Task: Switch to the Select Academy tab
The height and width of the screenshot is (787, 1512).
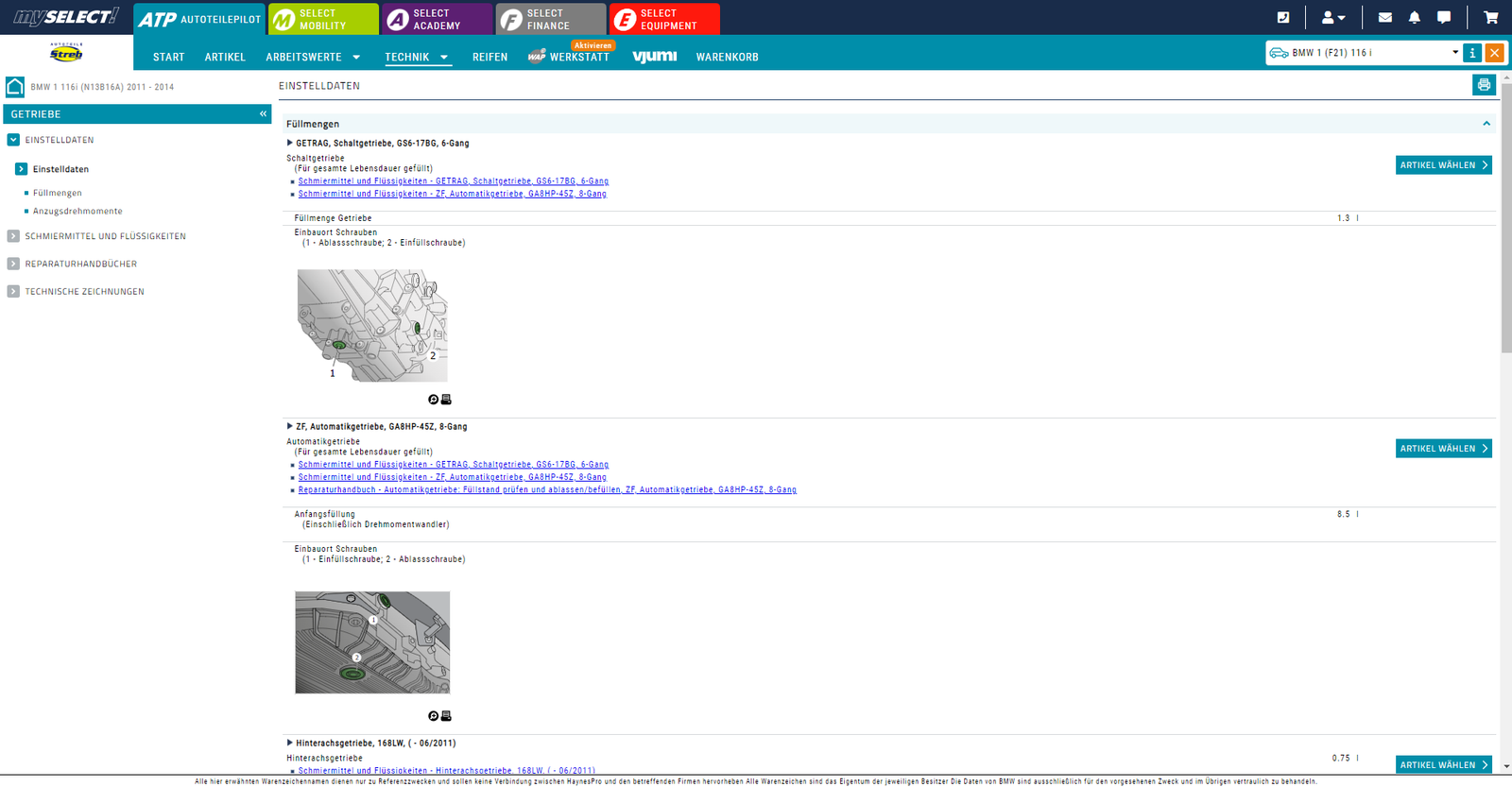Action: 438,19
